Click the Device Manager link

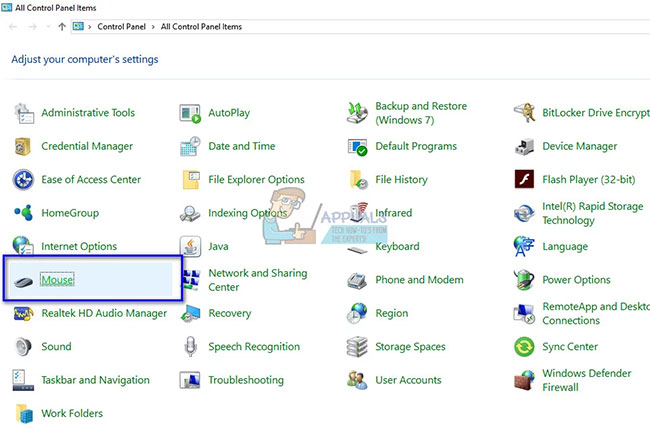coord(580,146)
